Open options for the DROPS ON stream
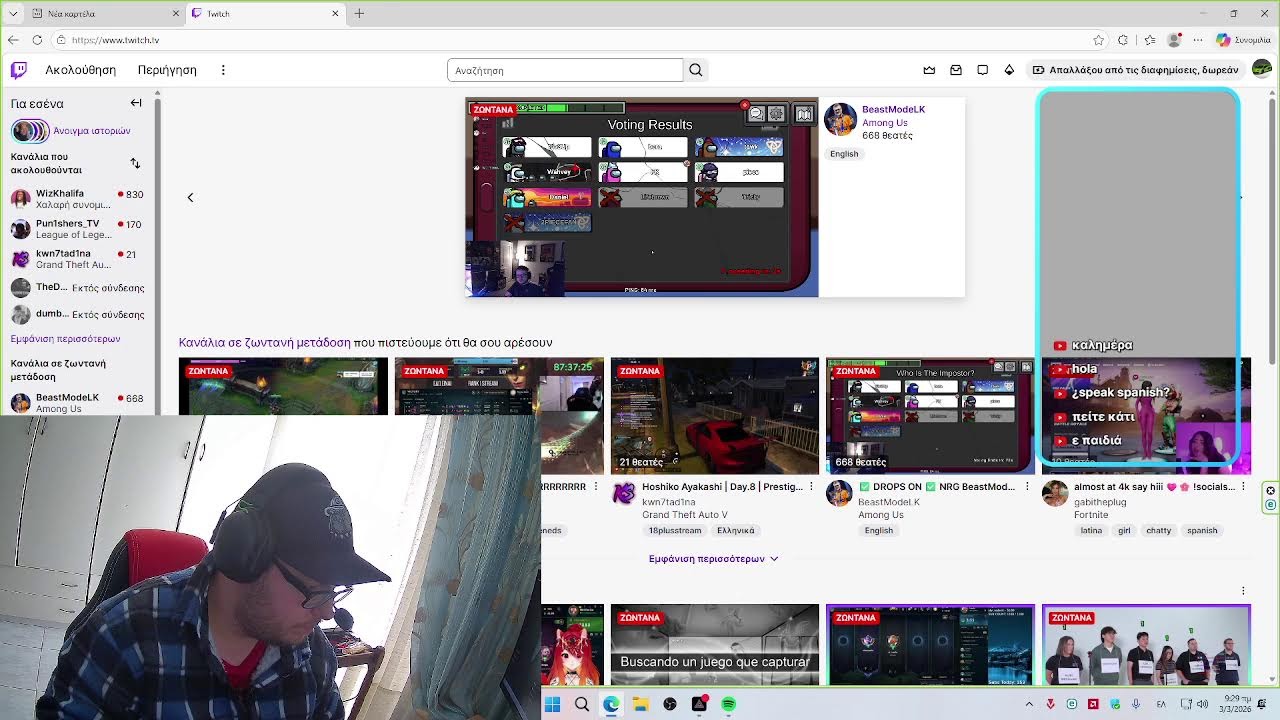Image resolution: width=1280 pixels, height=720 pixels. pyautogui.click(x=1027, y=487)
